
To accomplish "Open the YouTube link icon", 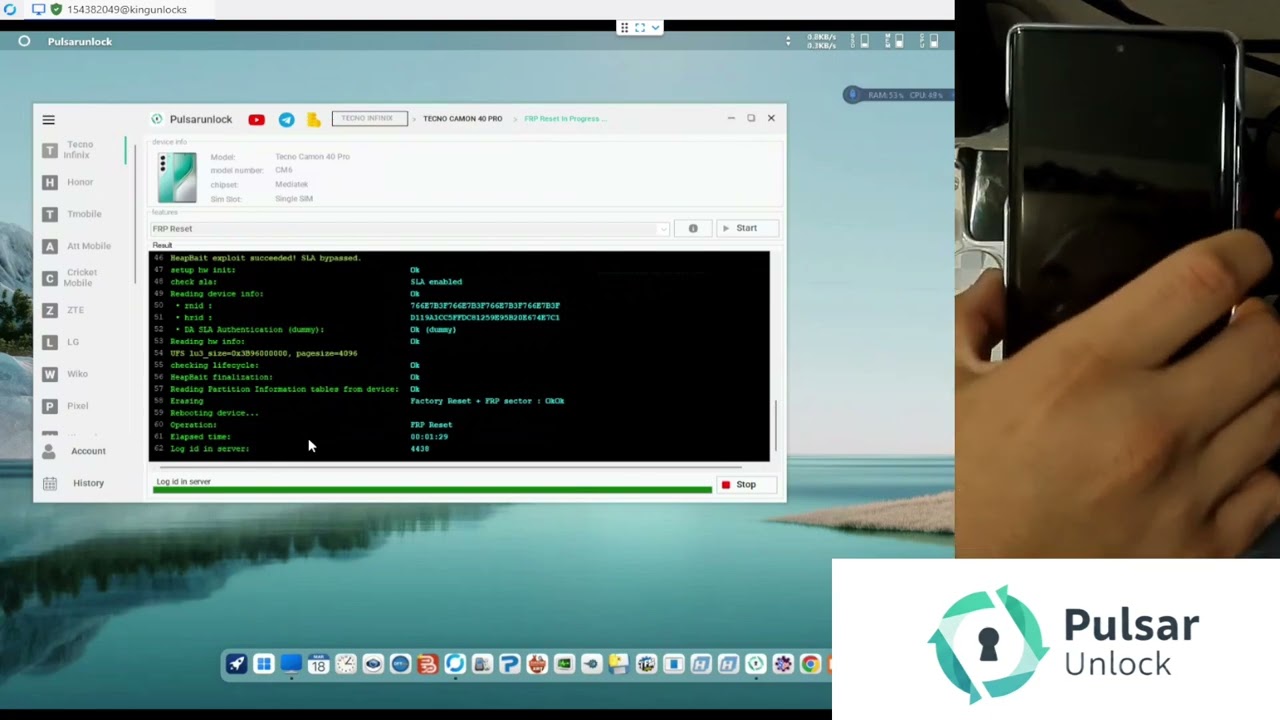I will click(256, 120).
